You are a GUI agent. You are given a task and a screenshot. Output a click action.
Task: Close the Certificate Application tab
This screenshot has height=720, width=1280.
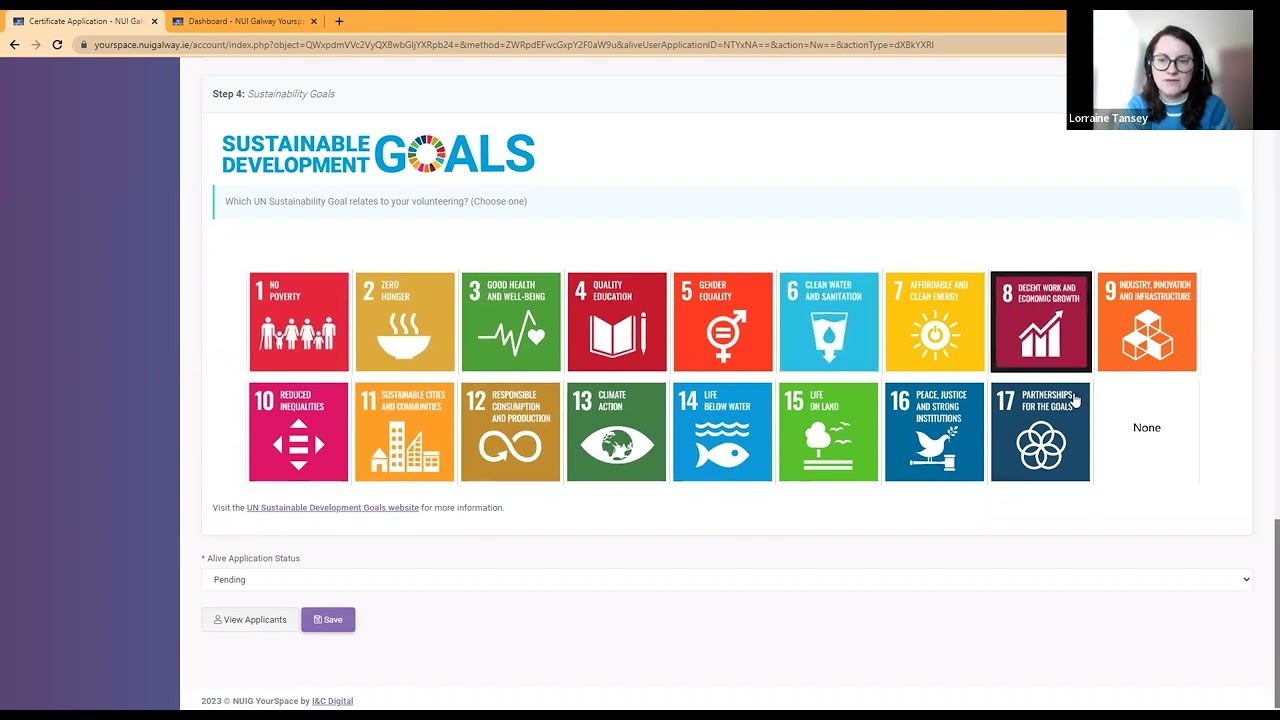click(154, 21)
